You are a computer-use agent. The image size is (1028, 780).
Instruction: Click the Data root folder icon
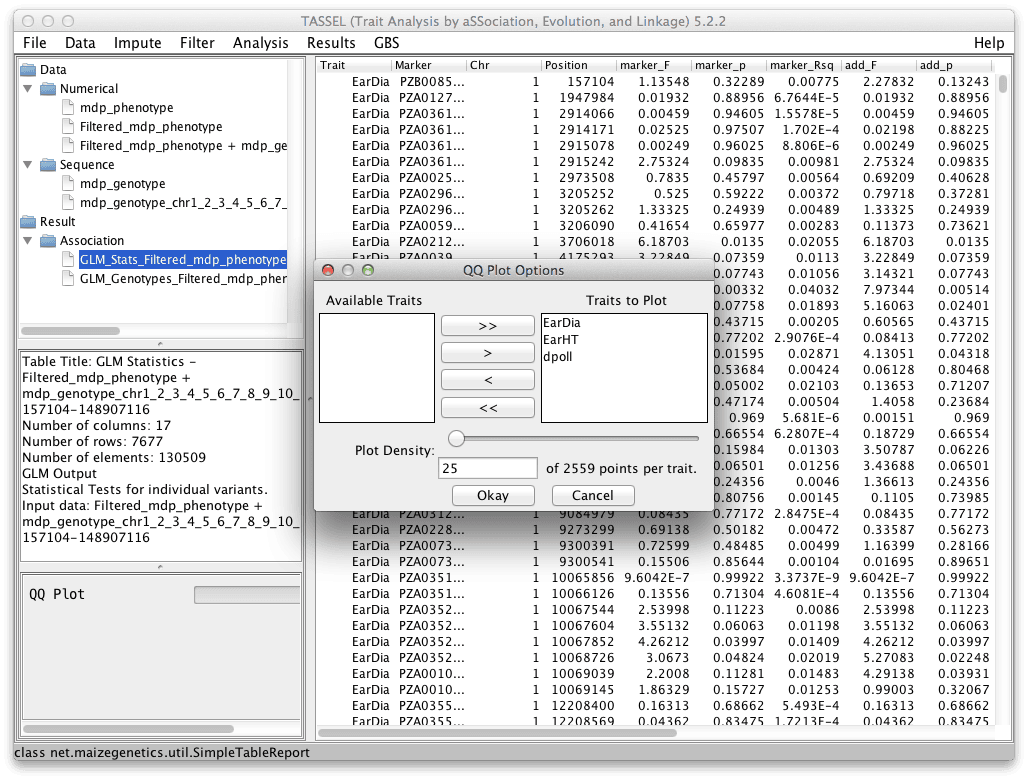(28, 69)
